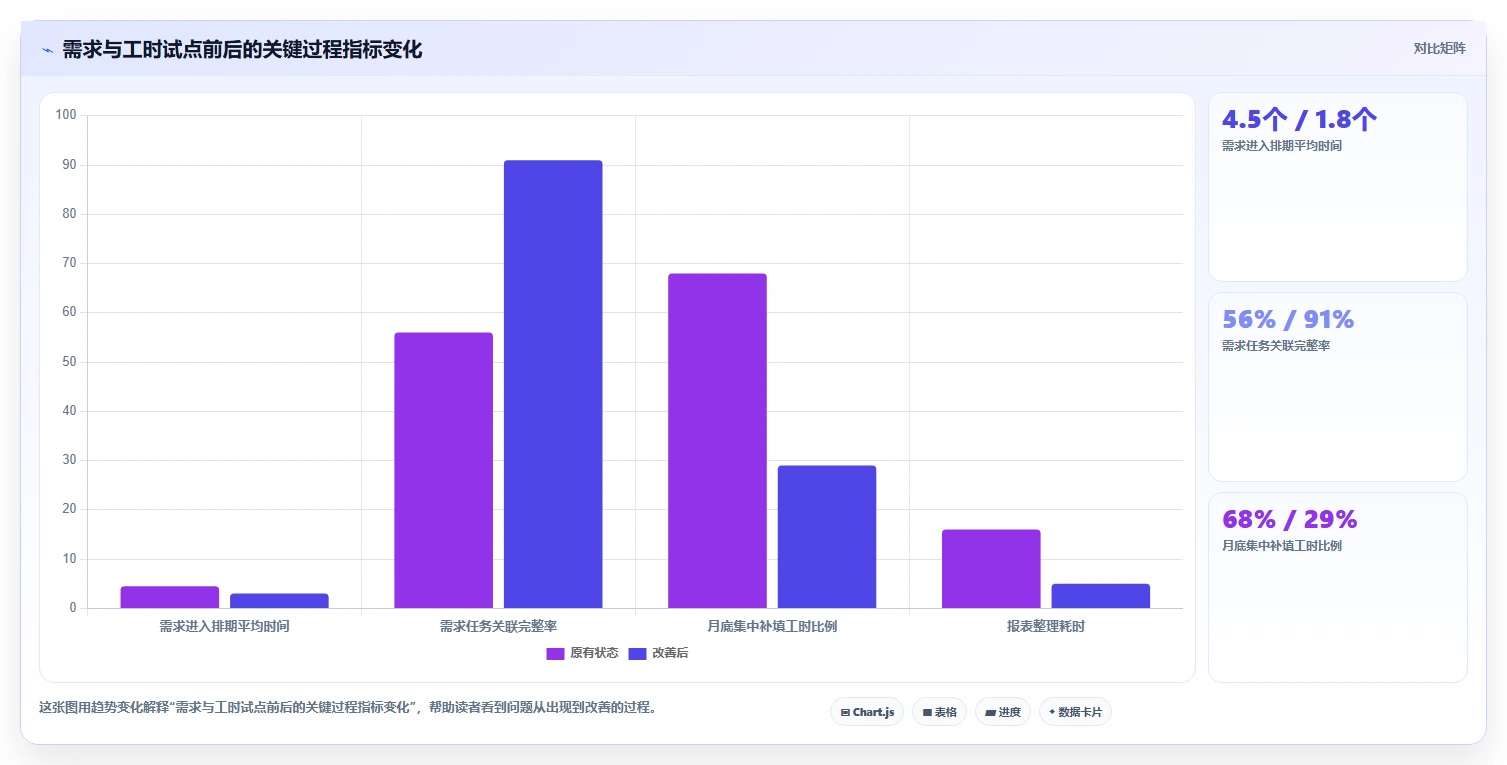The image size is (1507, 765).
Task: Click the 对比矩阵 label in the header
Action: pyautogui.click(x=1439, y=48)
